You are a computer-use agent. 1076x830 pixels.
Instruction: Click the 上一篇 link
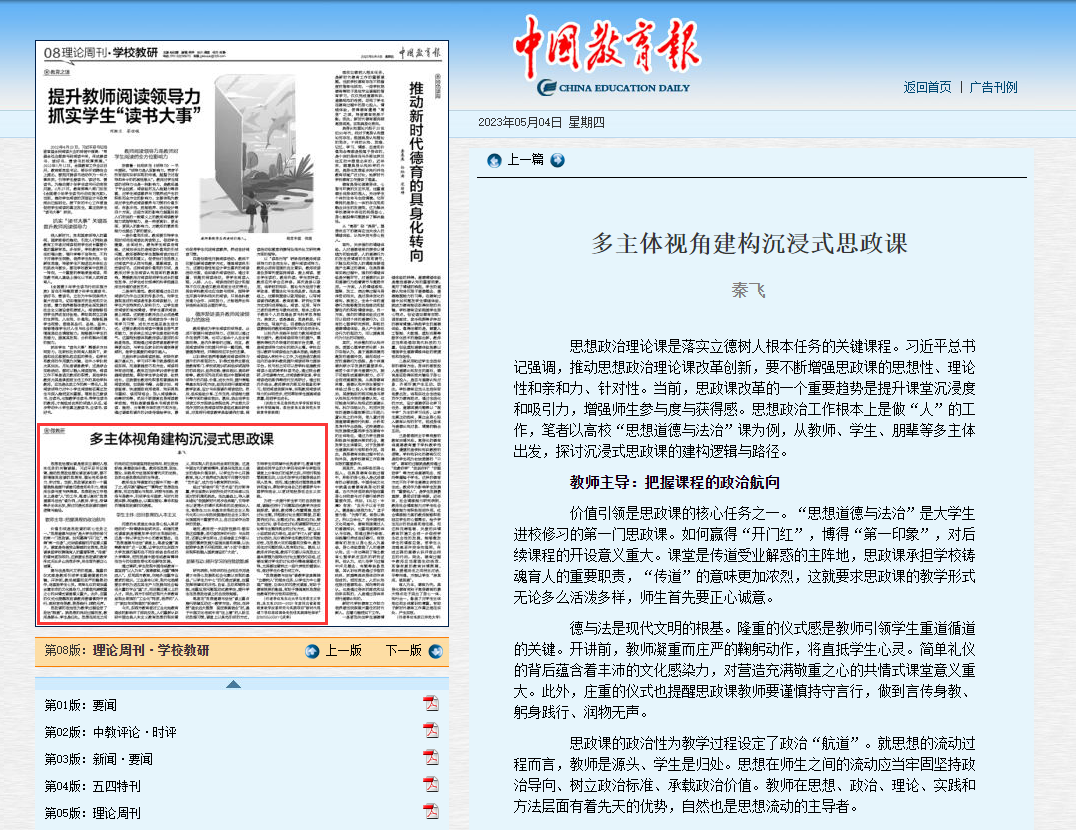tap(525, 160)
